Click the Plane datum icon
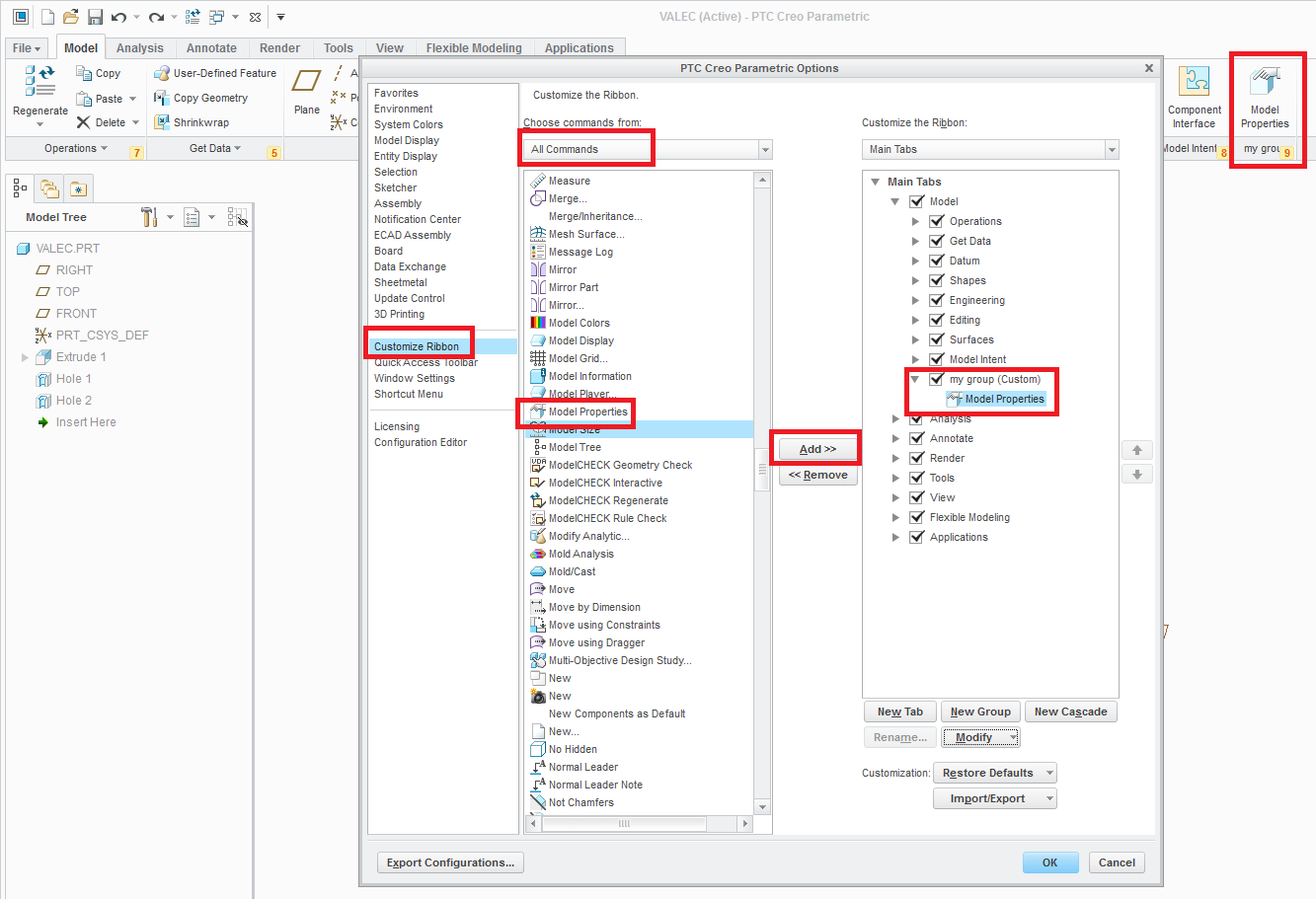 (x=307, y=81)
